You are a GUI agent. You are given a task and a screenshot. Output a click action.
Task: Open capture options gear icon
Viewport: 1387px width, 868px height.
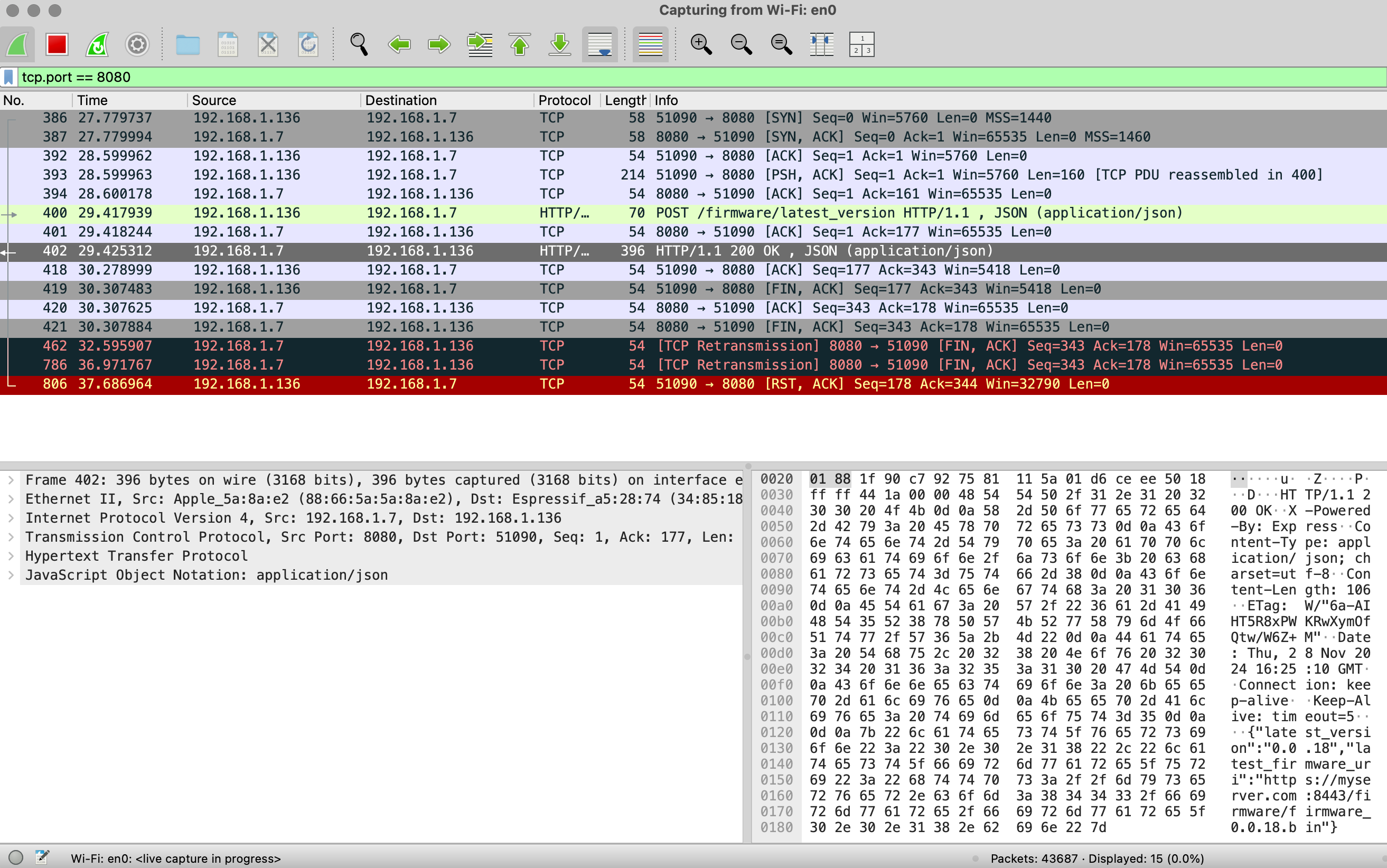point(137,44)
